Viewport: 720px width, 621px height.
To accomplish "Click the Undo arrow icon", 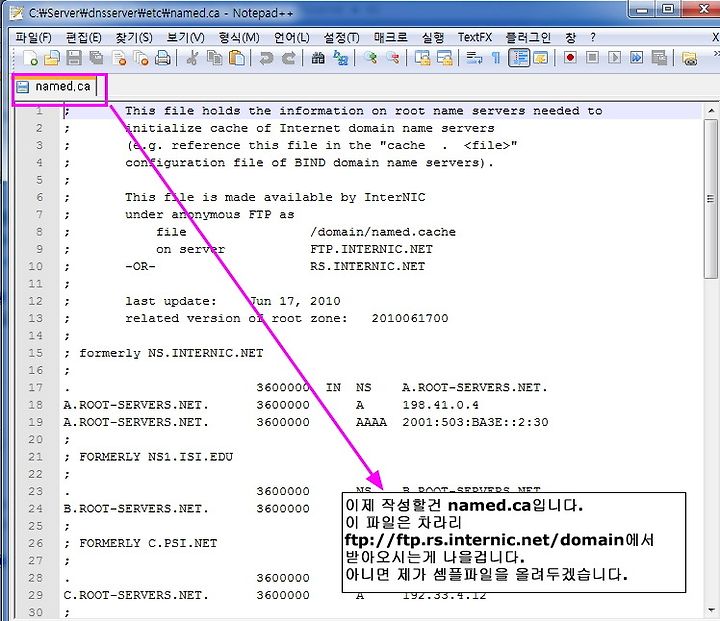I will coord(266,58).
